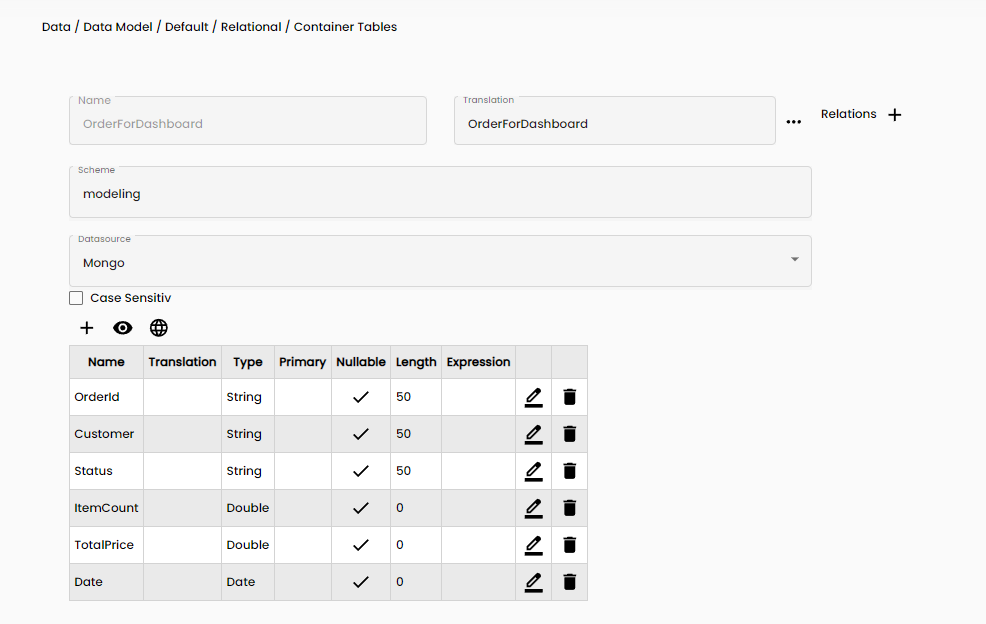
Task: Edit the OrderId column with its pencil icon
Action: [533, 397]
